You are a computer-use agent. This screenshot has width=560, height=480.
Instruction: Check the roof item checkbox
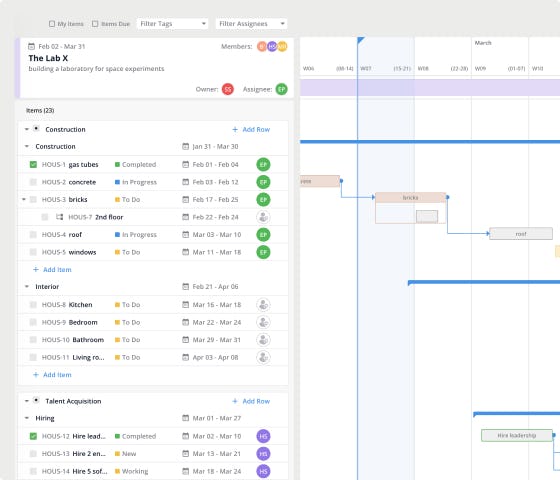(x=33, y=235)
